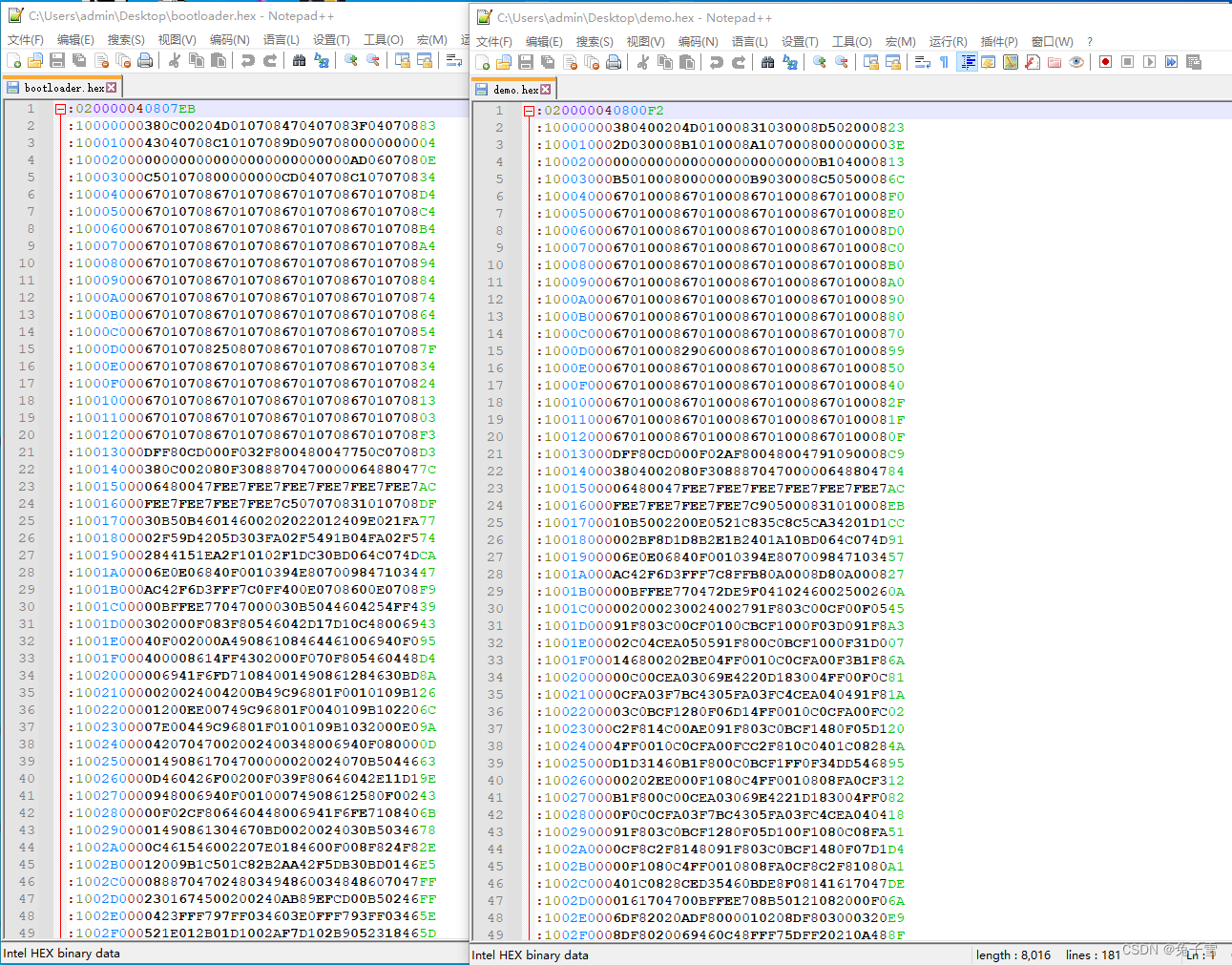Click Close file icon in demo window toolbar

tap(570, 62)
